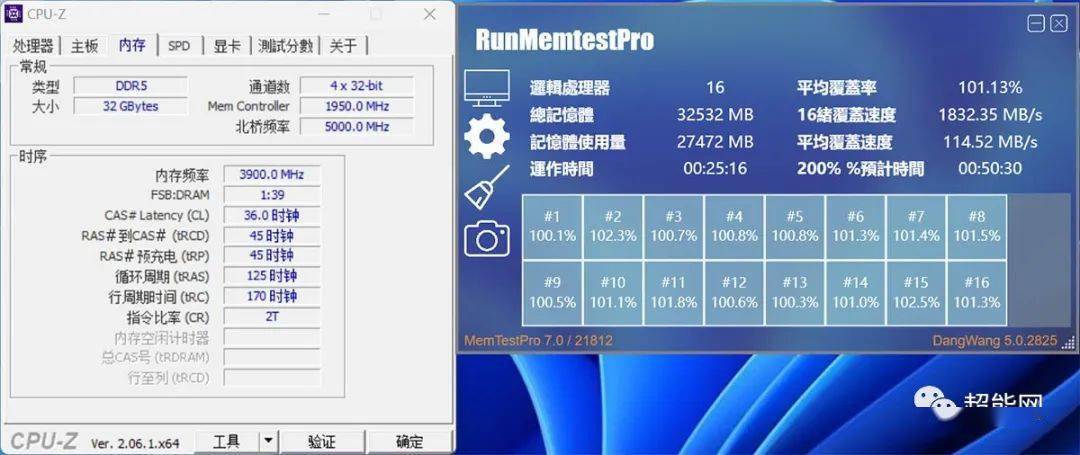The image size is (1080, 455).
Task: Click CAS# Latency 36.0 时钟 value
Action: pyautogui.click(x=271, y=215)
